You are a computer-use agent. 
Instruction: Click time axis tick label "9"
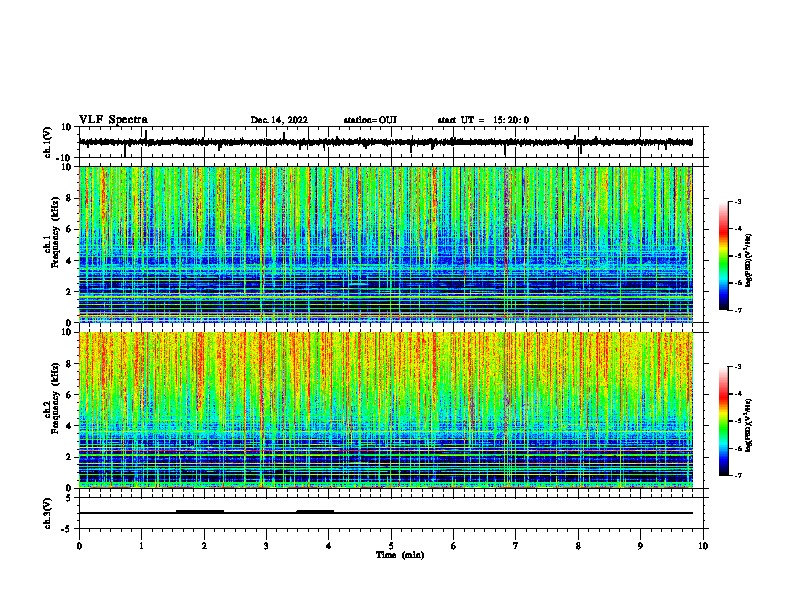[x=640, y=546]
